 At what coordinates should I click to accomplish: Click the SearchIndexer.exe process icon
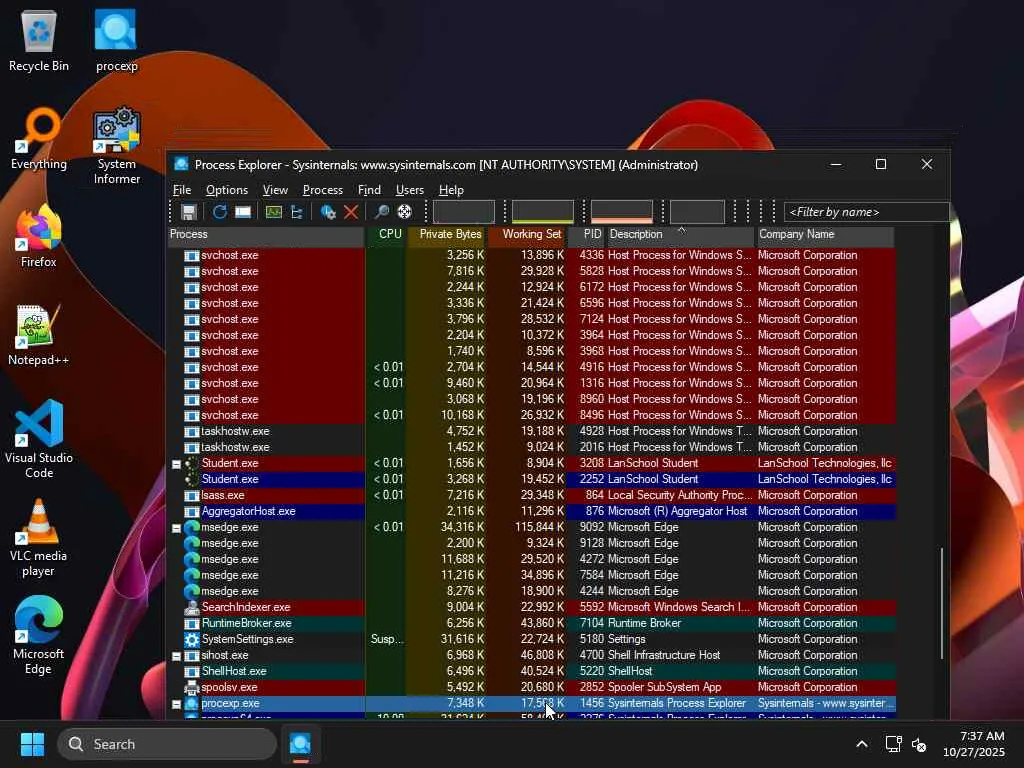pyautogui.click(x=191, y=607)
